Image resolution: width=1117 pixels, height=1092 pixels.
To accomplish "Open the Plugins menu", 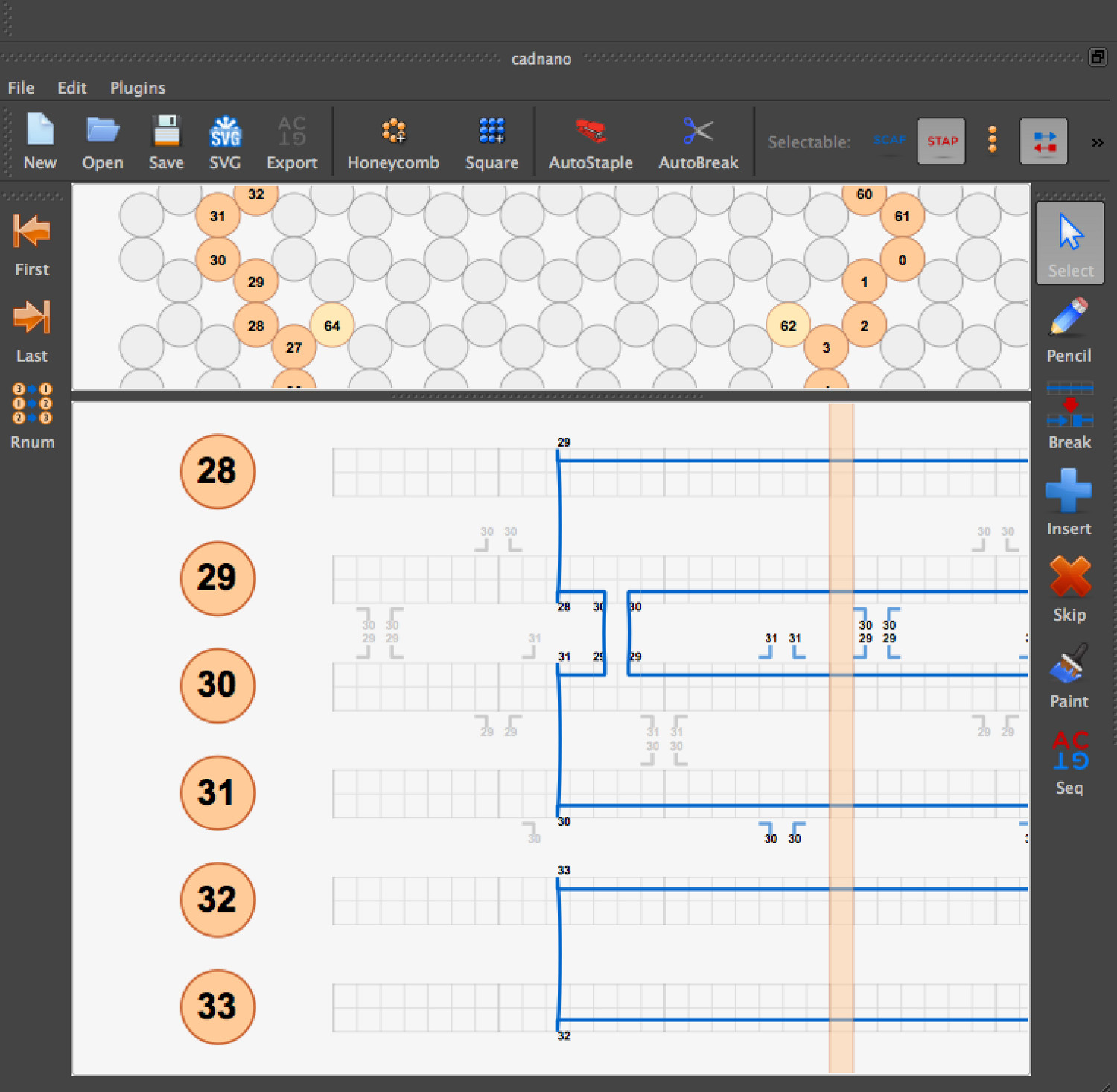I will (138, 88).
